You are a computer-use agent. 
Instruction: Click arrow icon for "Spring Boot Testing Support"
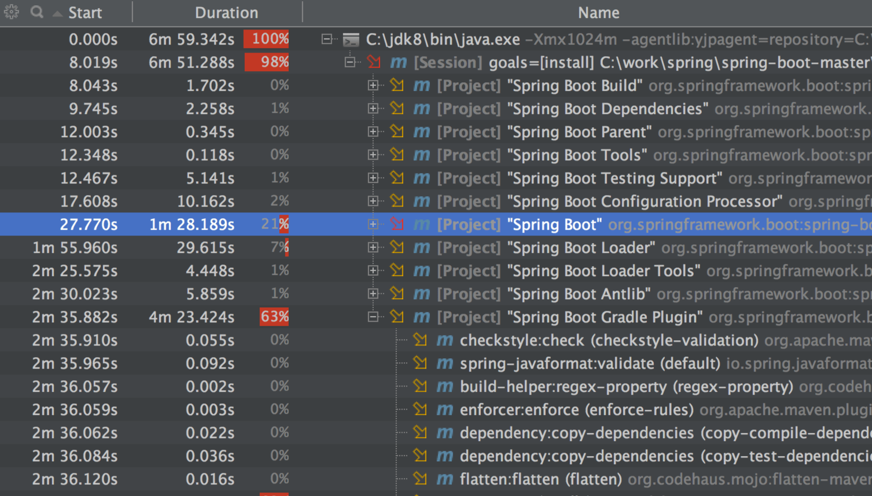(397, 178)
